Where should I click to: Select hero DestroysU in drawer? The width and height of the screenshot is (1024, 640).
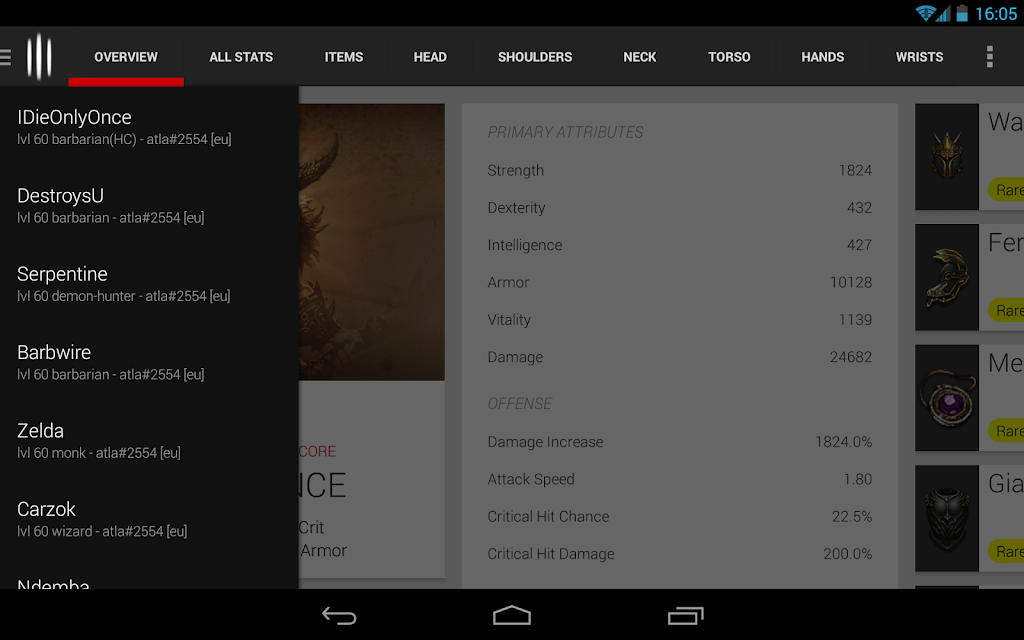pos(149,205)
